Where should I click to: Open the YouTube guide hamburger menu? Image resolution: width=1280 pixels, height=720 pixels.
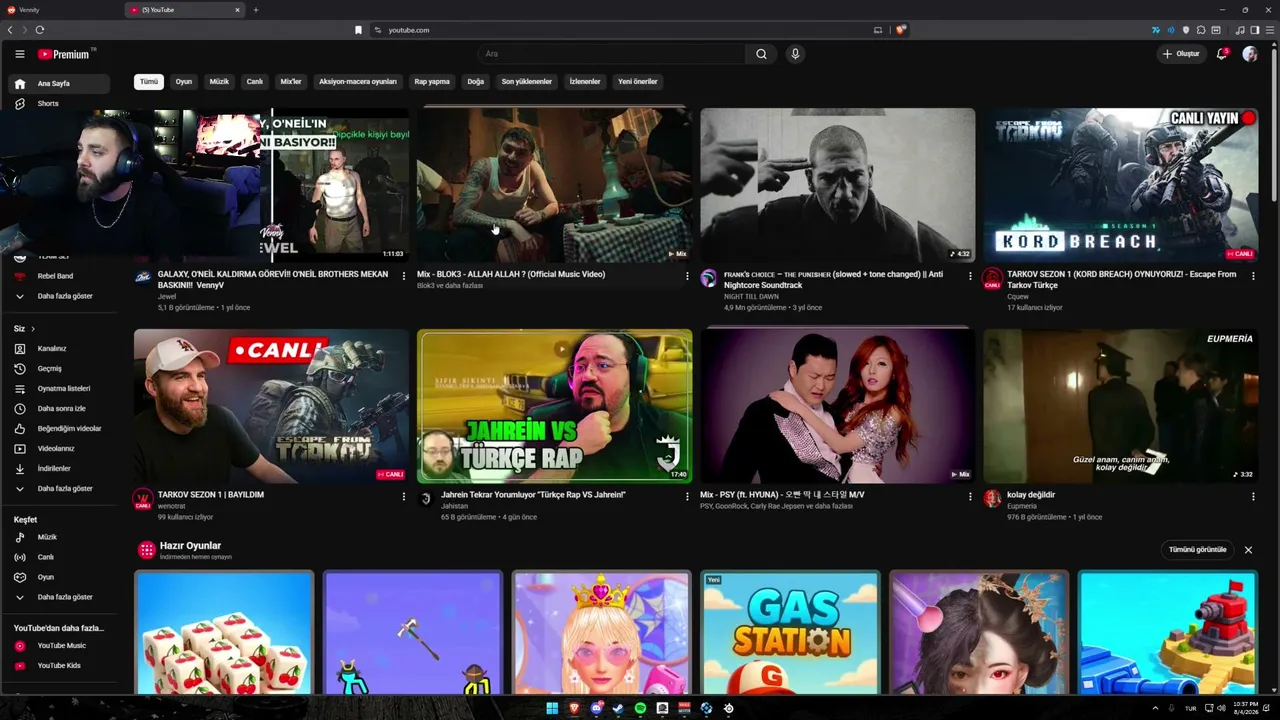(20, 54)
